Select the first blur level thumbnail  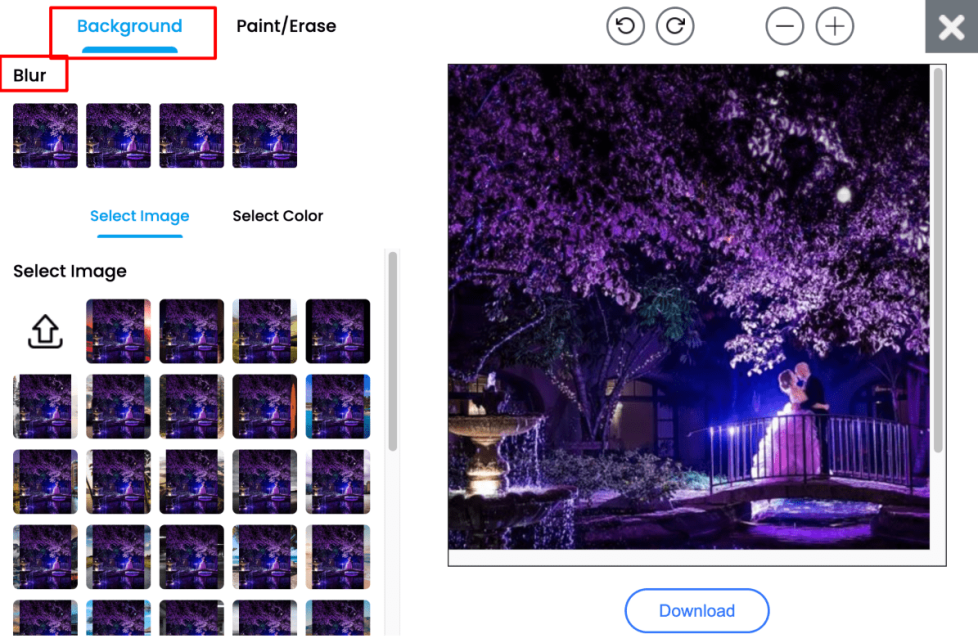point(45,135)
